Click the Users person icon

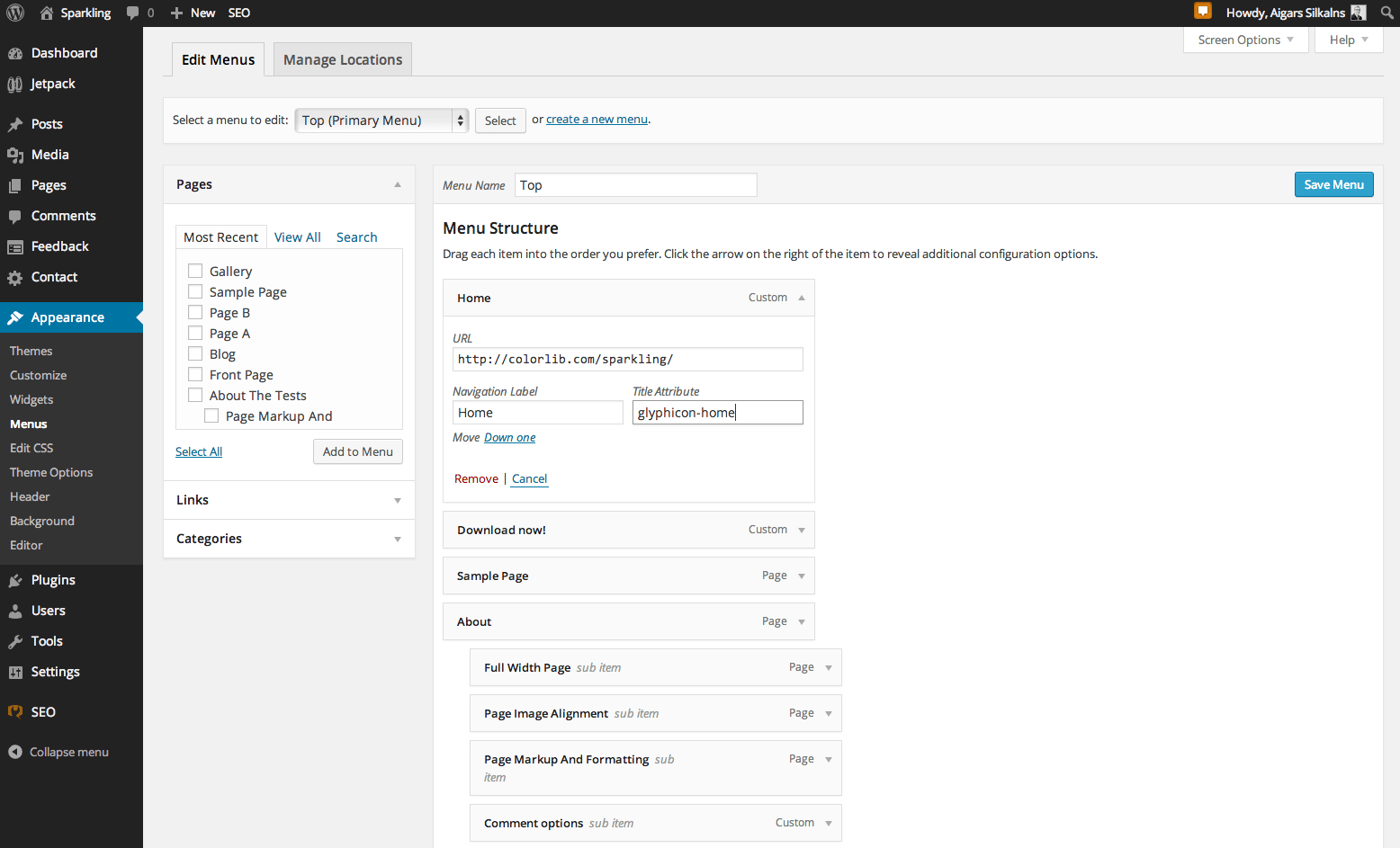15,611
